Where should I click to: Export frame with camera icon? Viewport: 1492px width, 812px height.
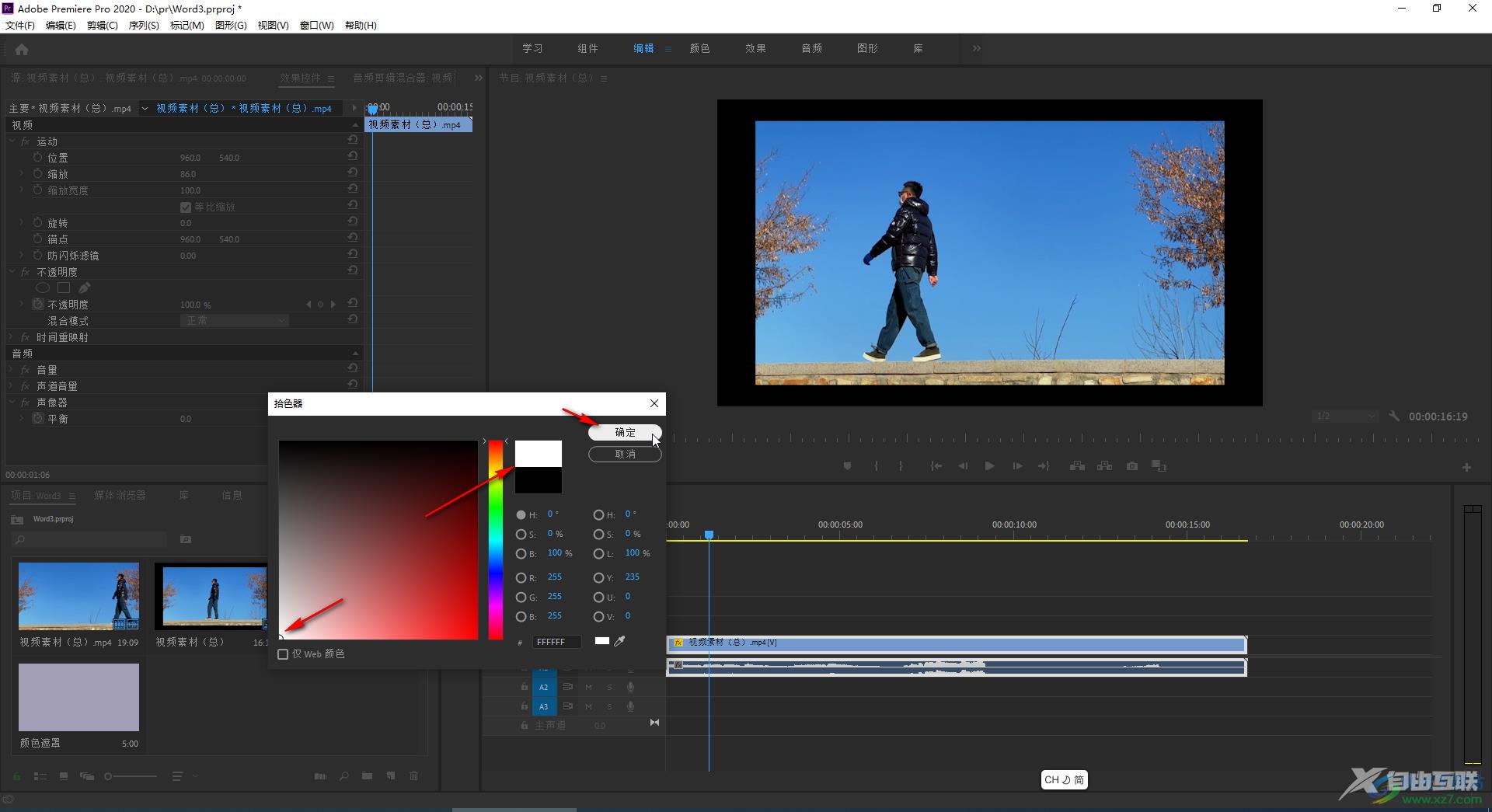1132,466
